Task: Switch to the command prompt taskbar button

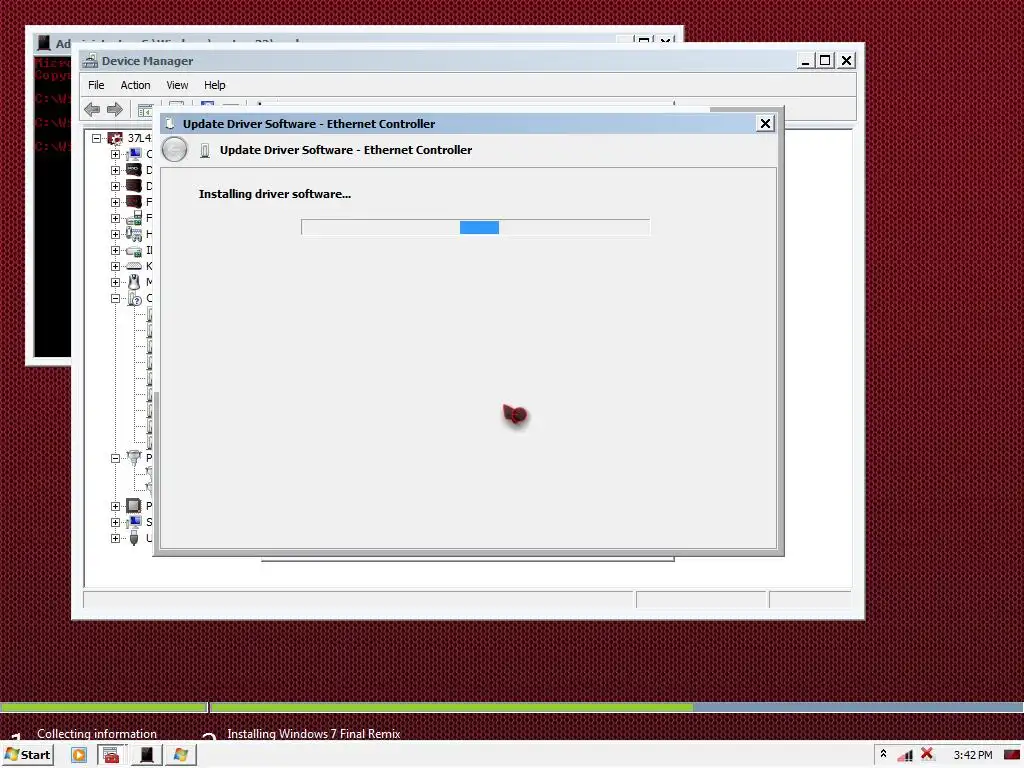Action: click(x=146, y=755)
